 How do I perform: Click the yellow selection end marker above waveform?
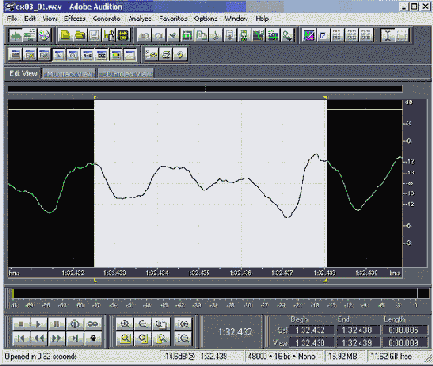pyautogui.click(x=325, y=97)
